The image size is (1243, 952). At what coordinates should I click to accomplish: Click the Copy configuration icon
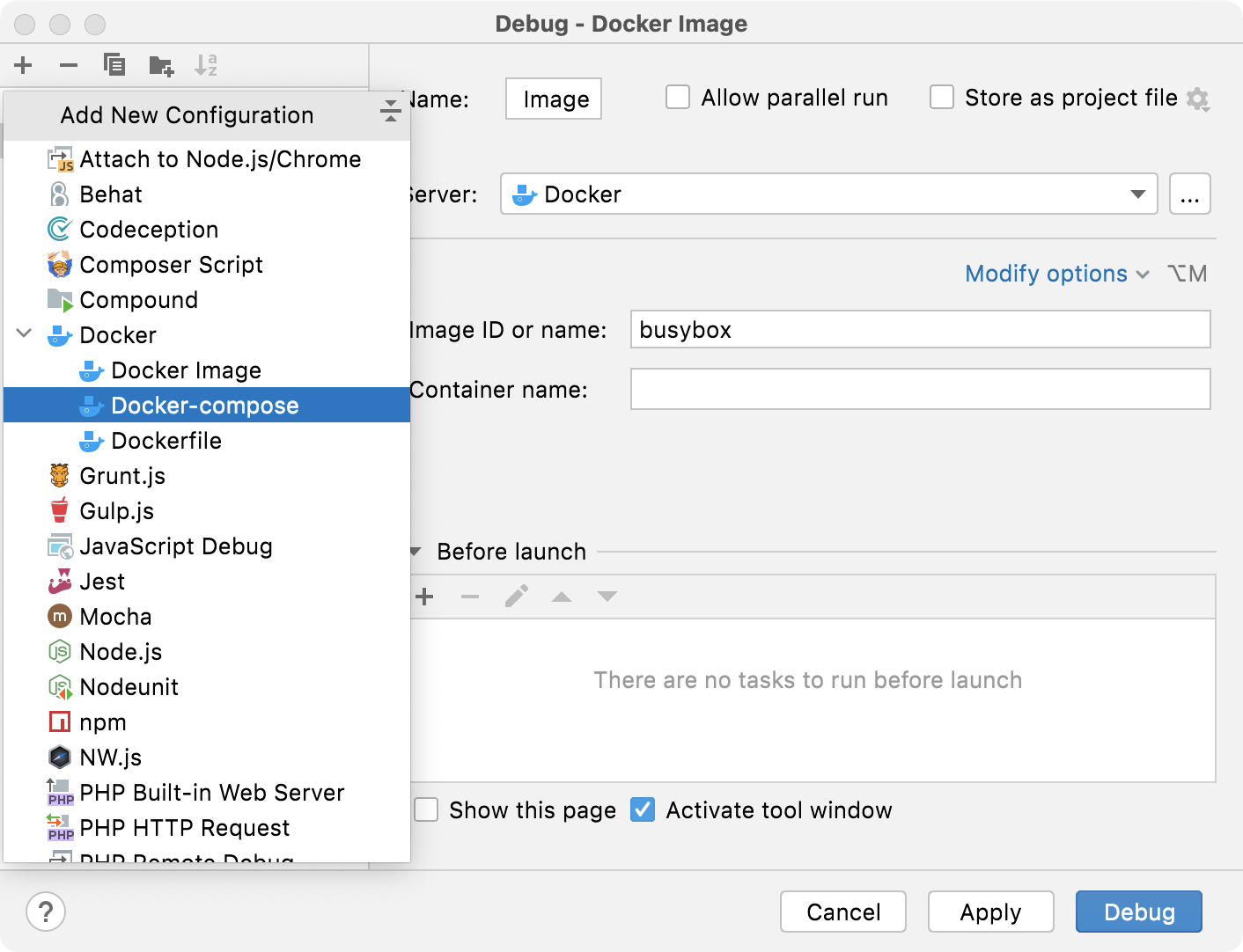click(114, 65)
